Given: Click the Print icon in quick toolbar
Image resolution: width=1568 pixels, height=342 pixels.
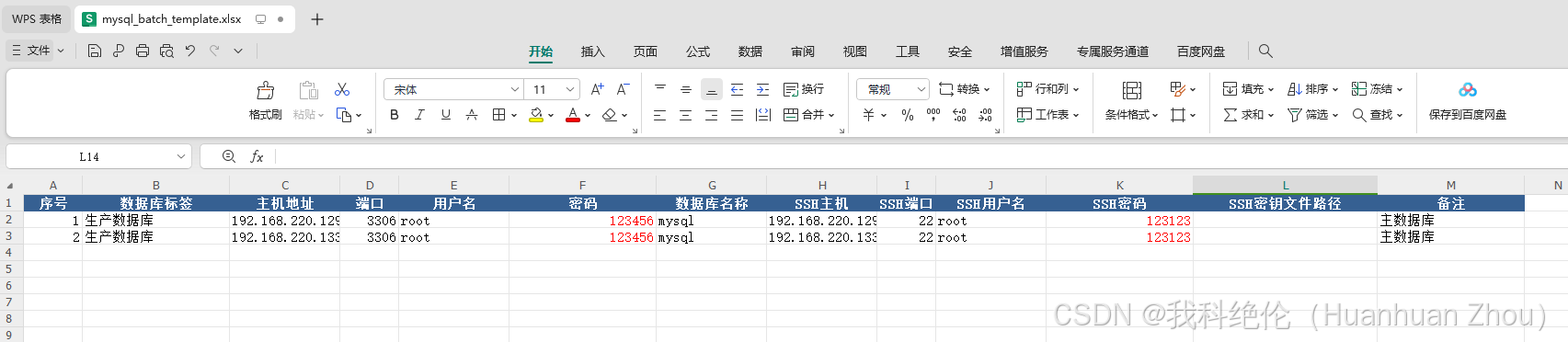Looking at the screenshot, I should 143,51.
